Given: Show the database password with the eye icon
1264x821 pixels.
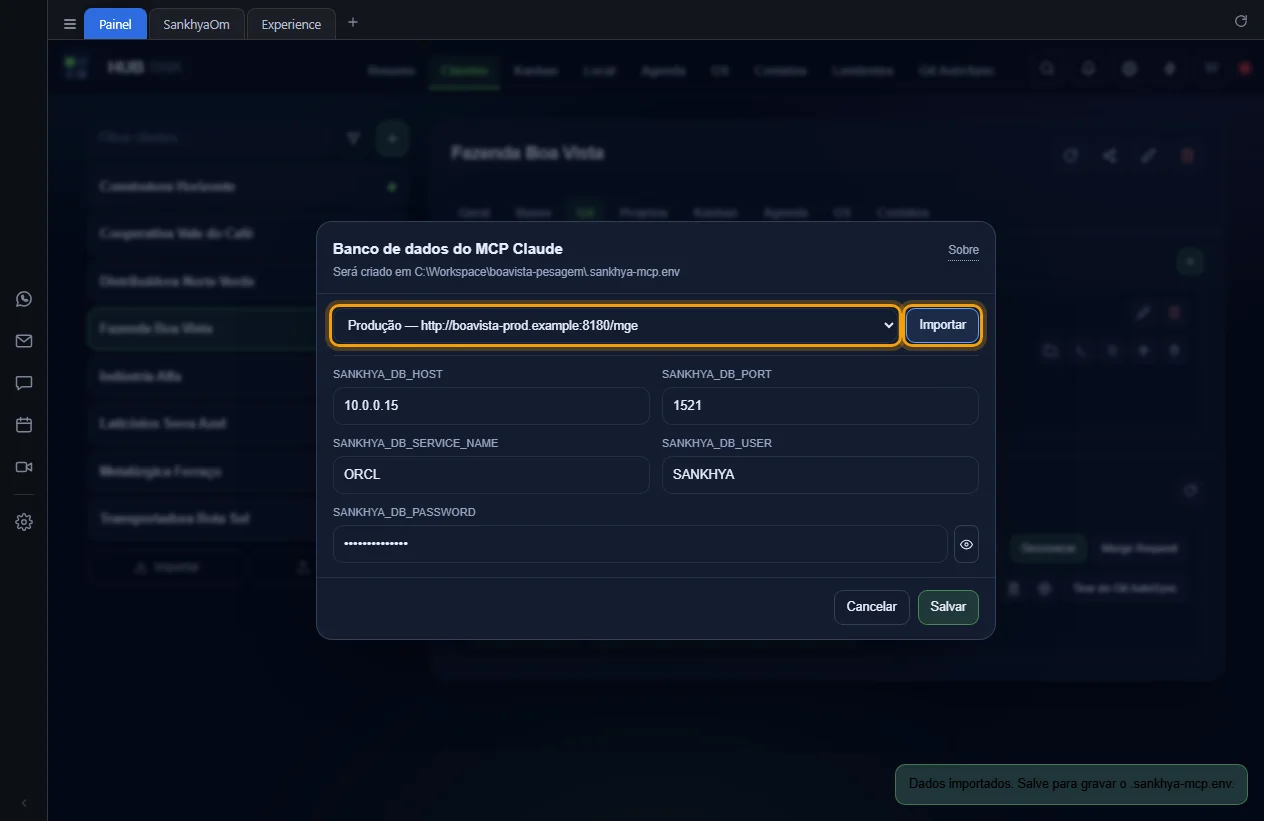Looking at the screenshot, I should point(966,545).
